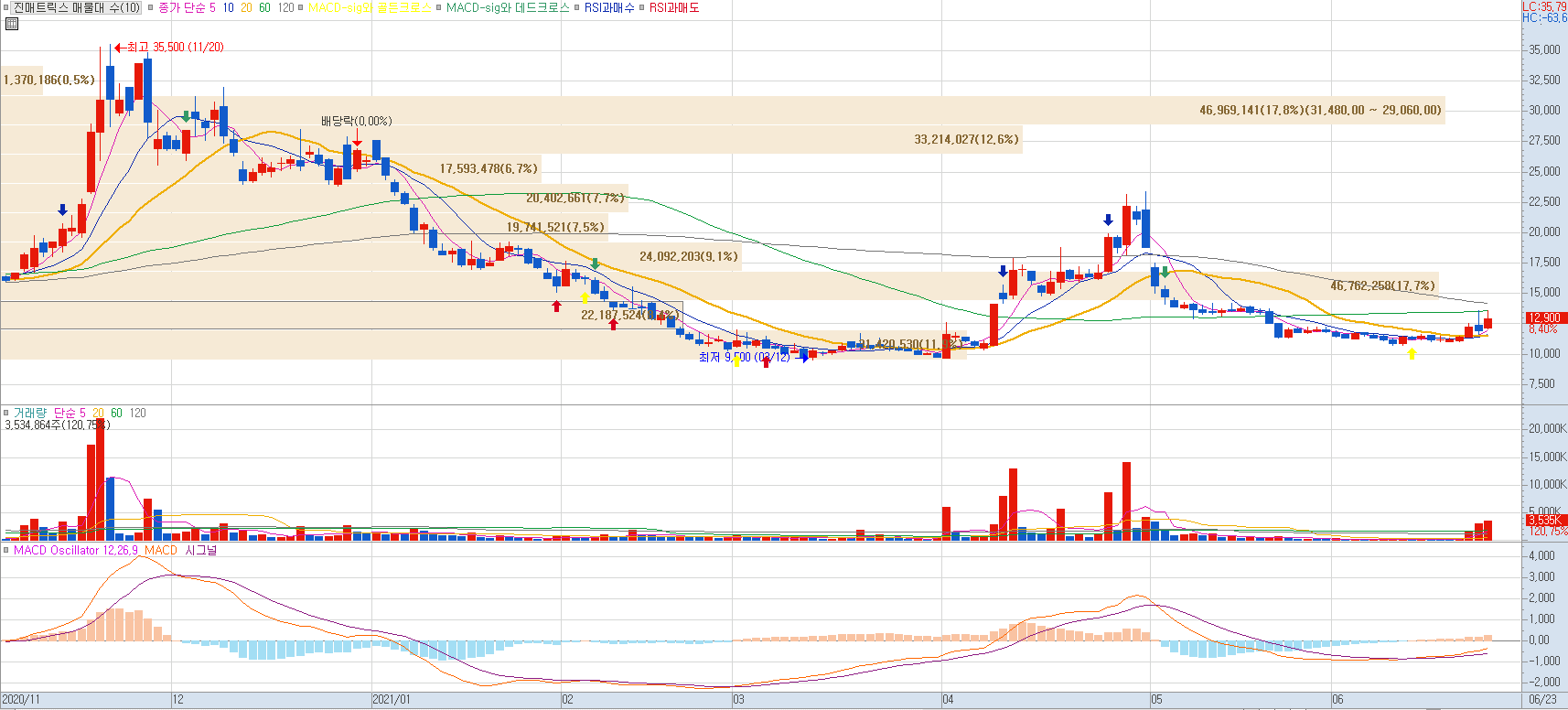Select the gray 120-day price moving-average label
This screenshot has width=1568, height=710.
[x=286, y=7]
